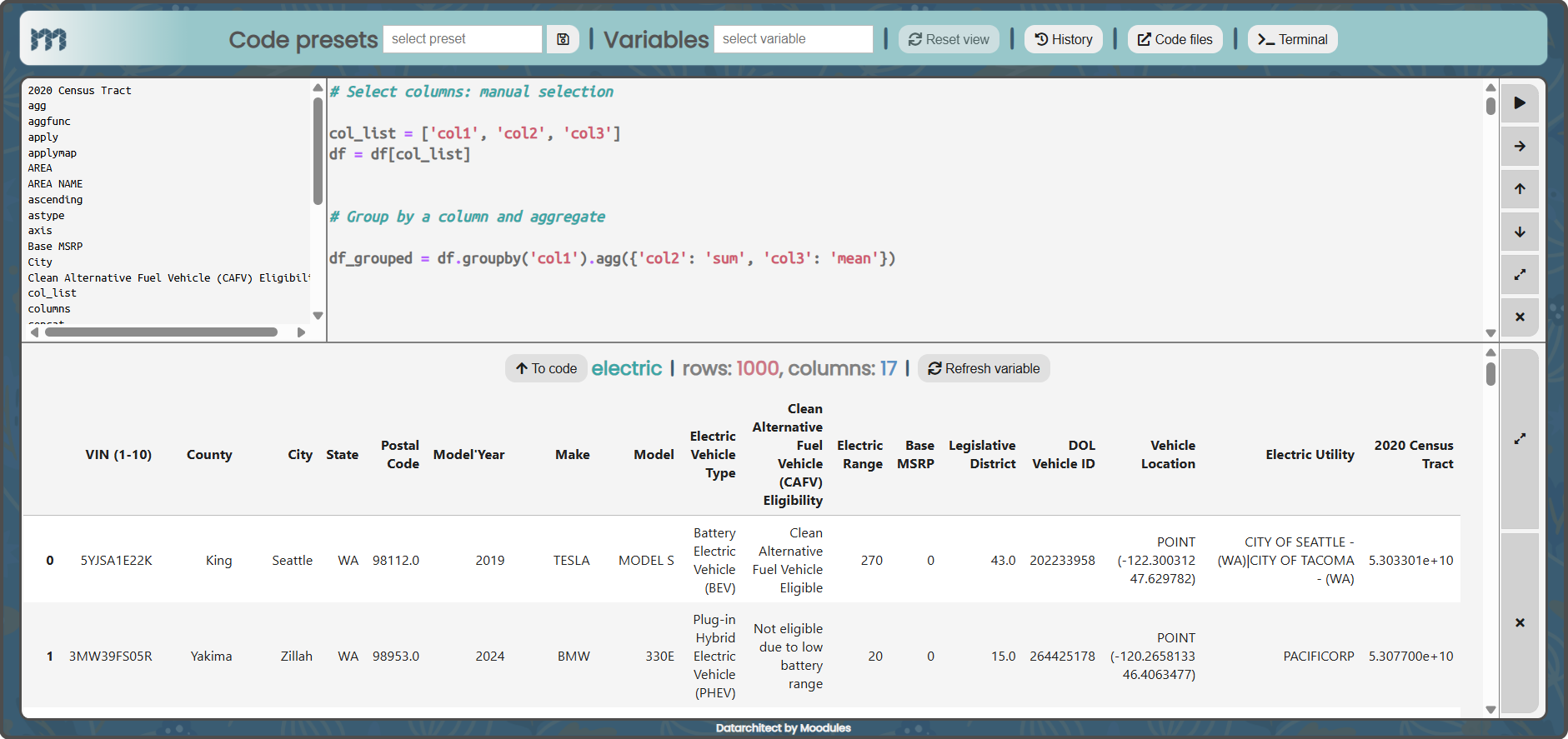This screenshot has height=739, width=1568.
Task: Select 'AREA NAME' in the keyword list
Action: point(55,184)
